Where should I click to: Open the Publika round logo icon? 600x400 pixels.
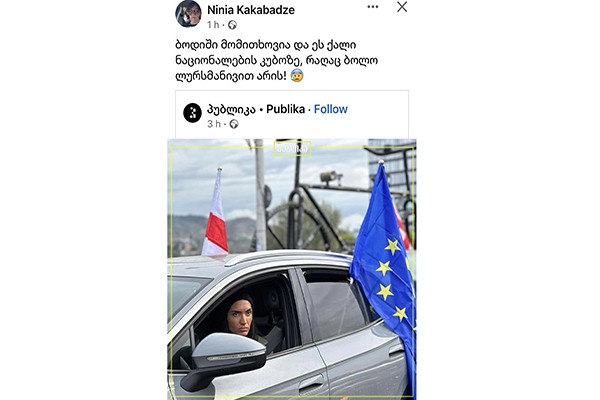[192, 113]
